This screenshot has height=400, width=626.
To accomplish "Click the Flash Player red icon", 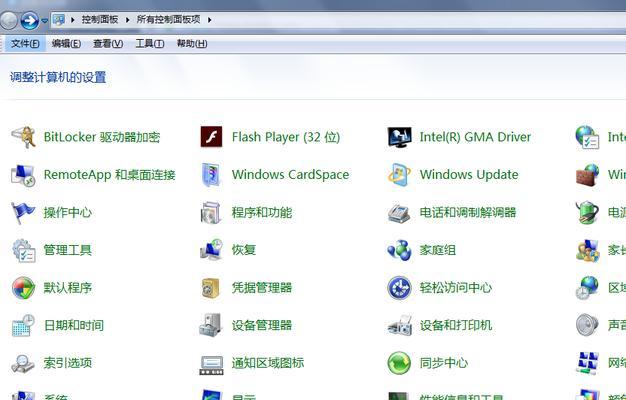I will point(211,137).
